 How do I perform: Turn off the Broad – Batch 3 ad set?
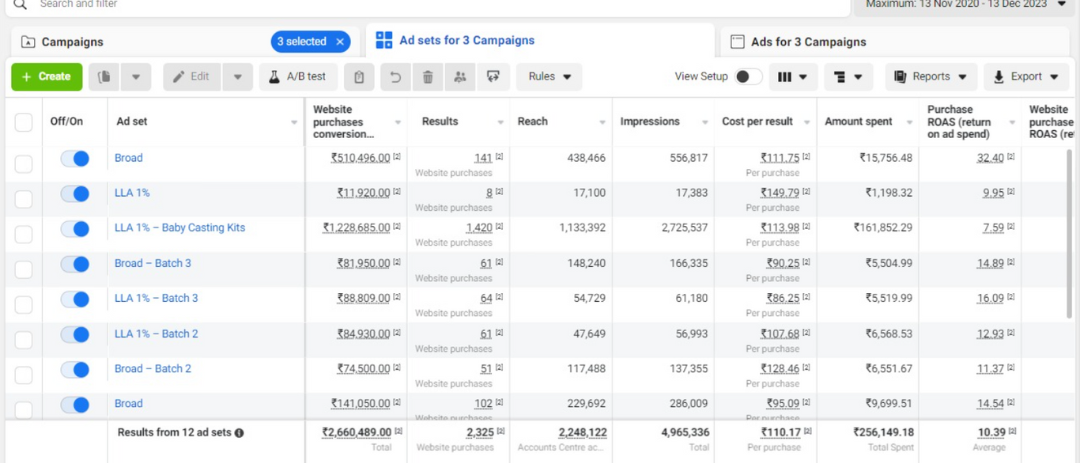(x=74, y=264)
